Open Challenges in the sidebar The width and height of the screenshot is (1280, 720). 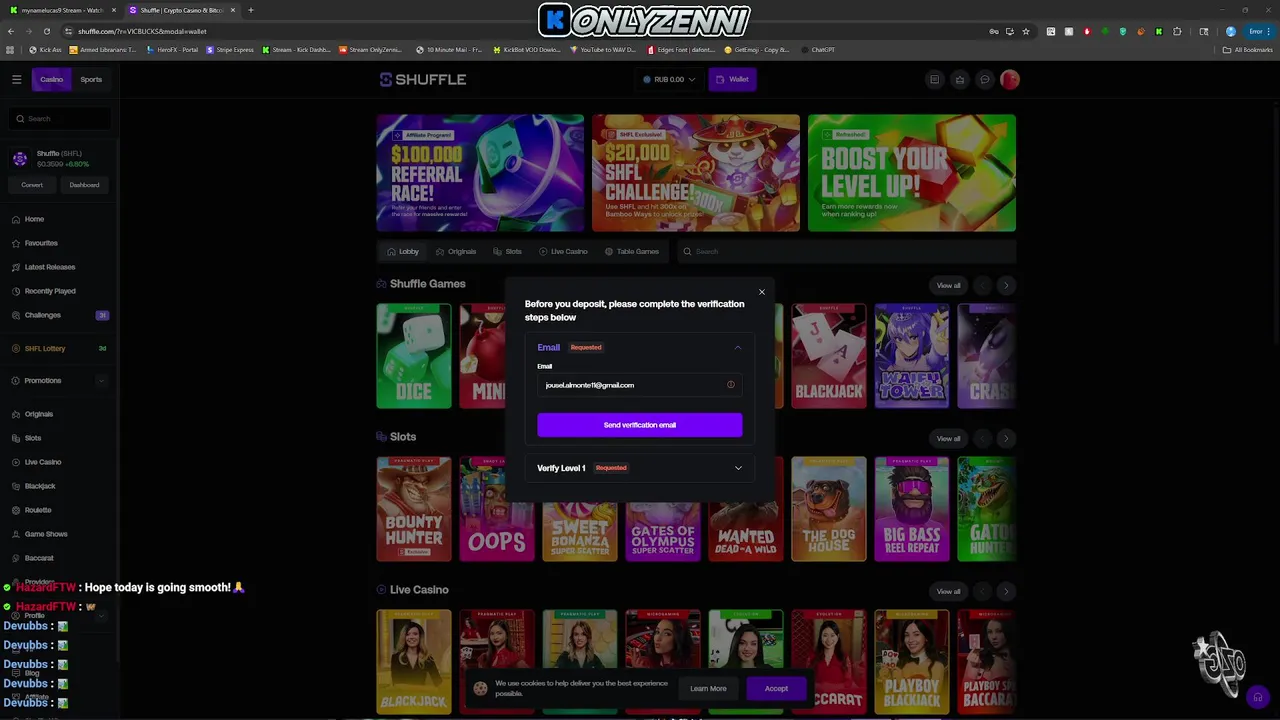click(43, 315)
